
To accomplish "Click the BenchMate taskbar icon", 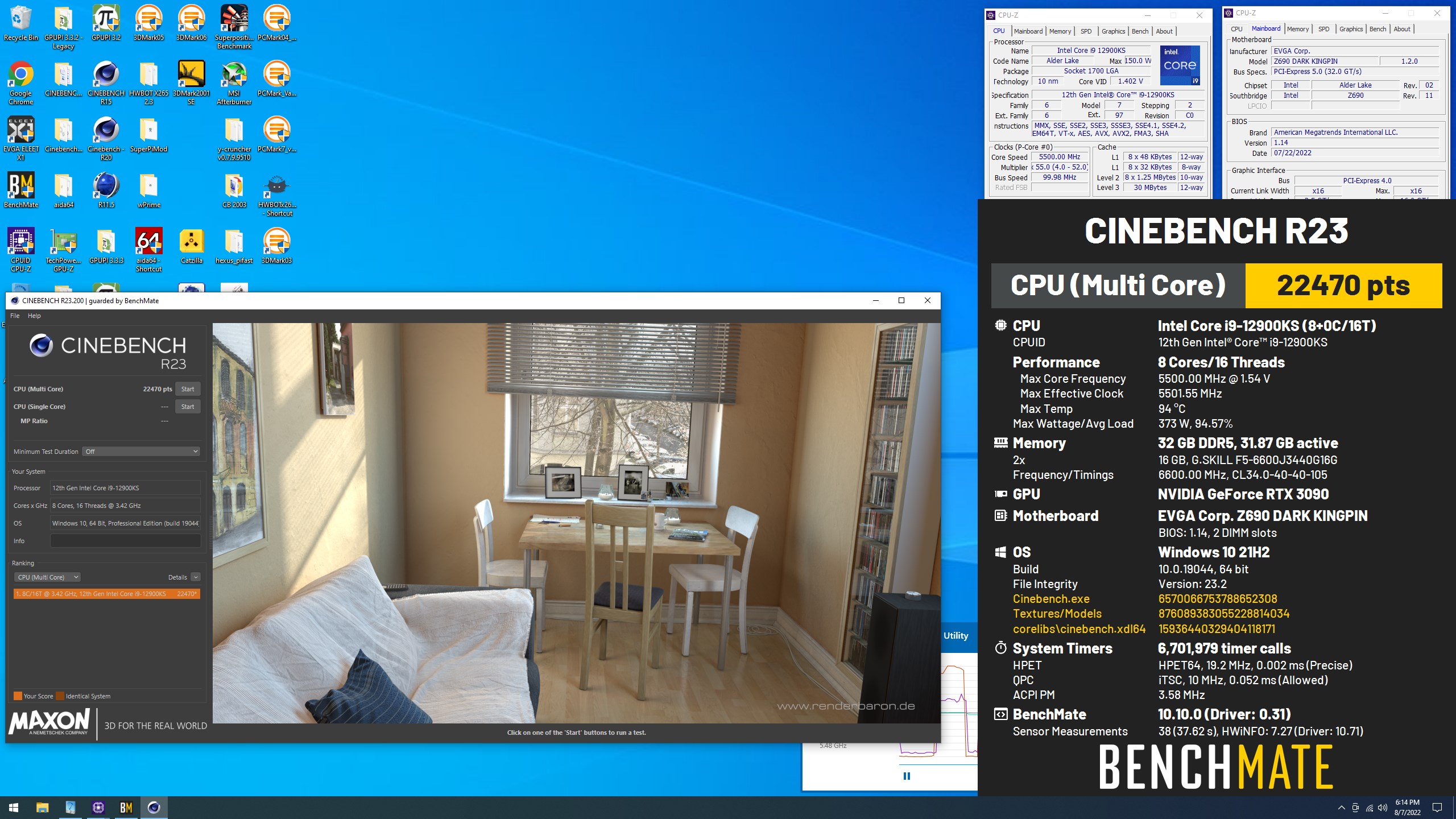I will [x=126, y=808].
